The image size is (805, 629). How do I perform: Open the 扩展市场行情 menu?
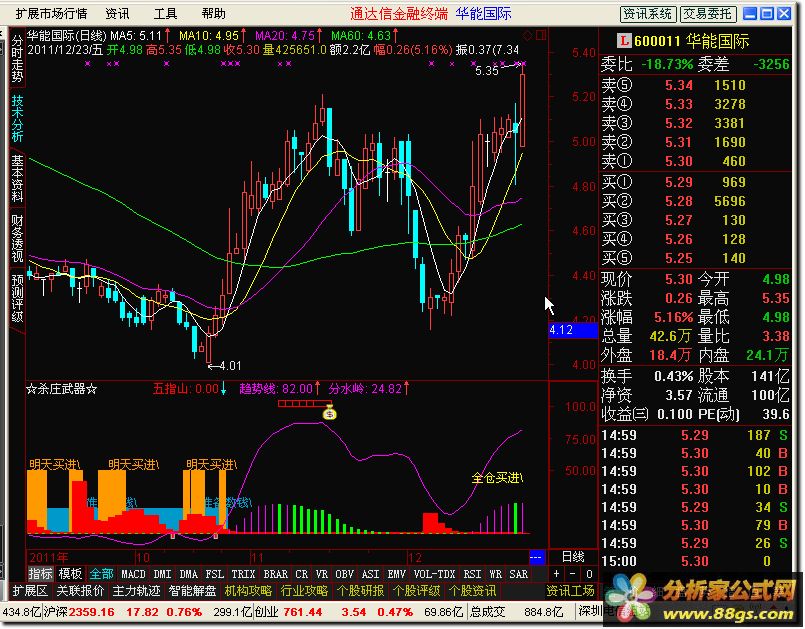(x=51, y=13)
